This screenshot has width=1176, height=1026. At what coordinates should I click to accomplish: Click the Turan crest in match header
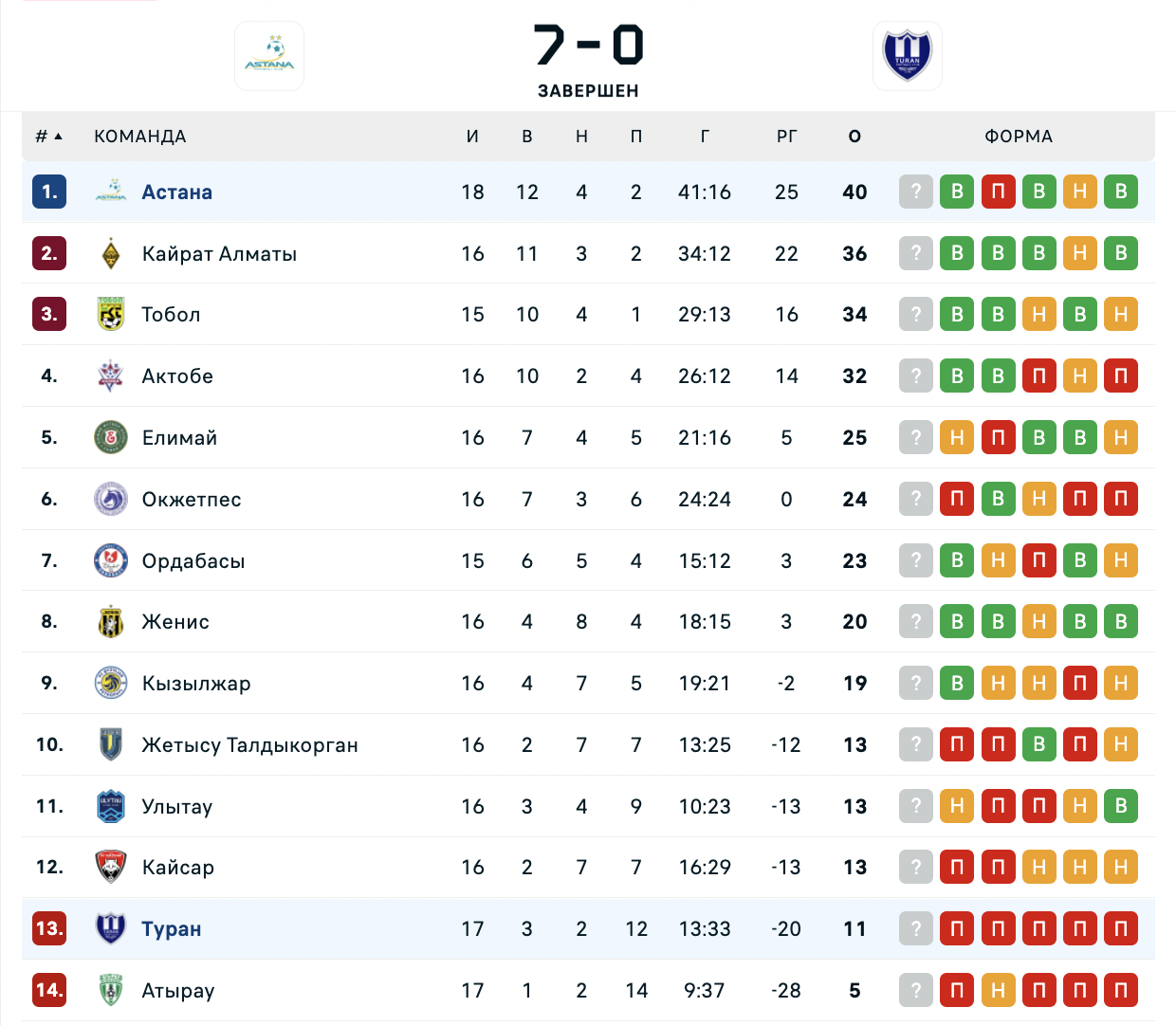(x=908, y=56)
